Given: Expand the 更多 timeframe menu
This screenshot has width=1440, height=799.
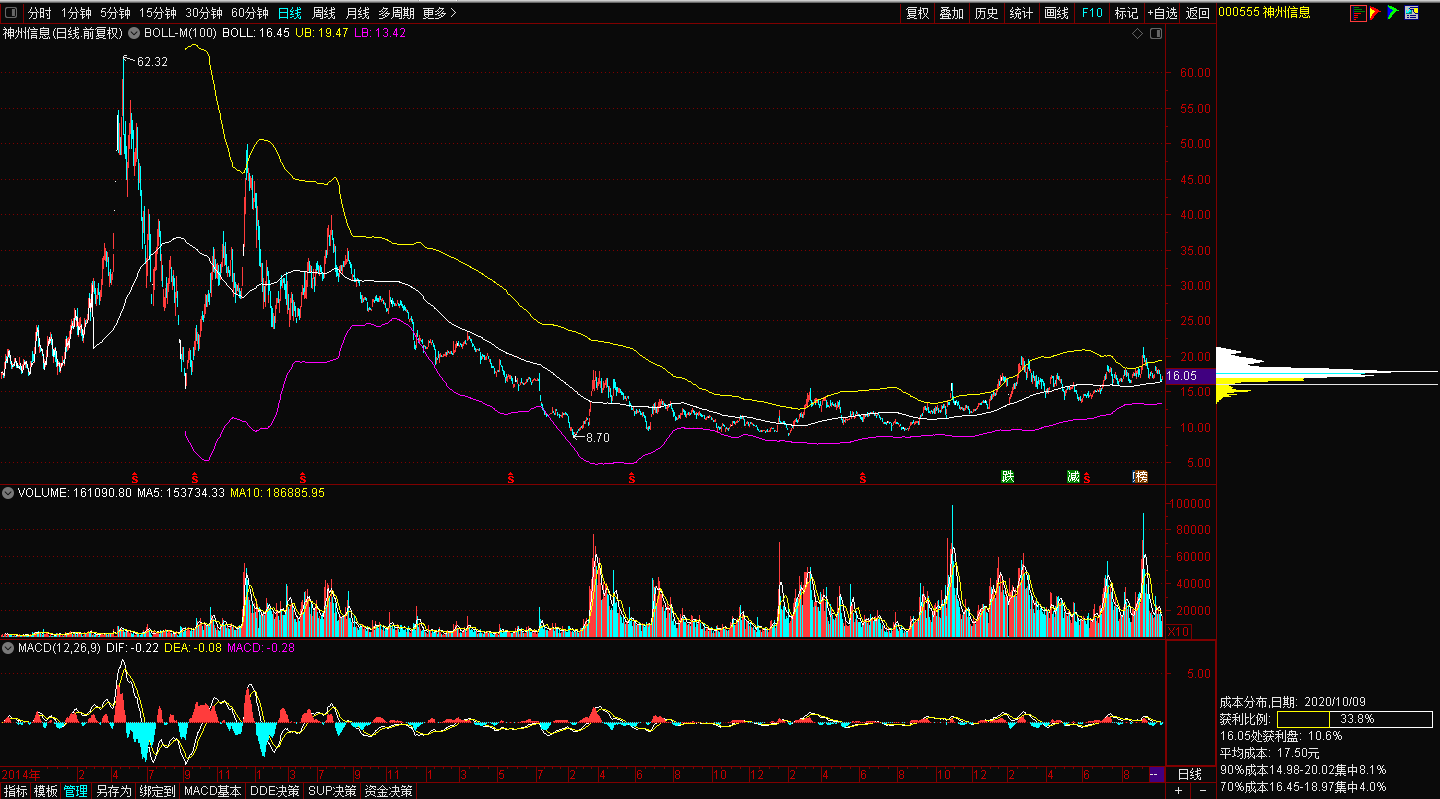Looking at the screenshot, I should pos(439,13).
